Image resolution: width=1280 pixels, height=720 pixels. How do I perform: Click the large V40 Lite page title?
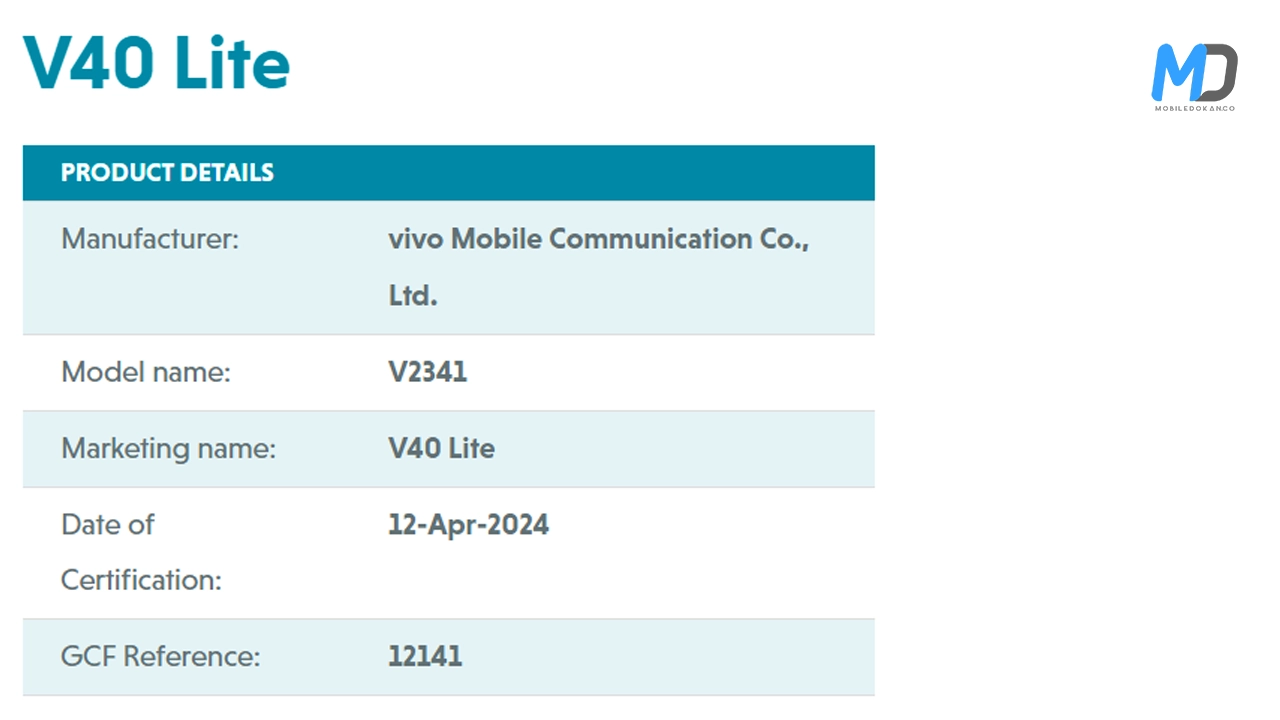(156, 62)
